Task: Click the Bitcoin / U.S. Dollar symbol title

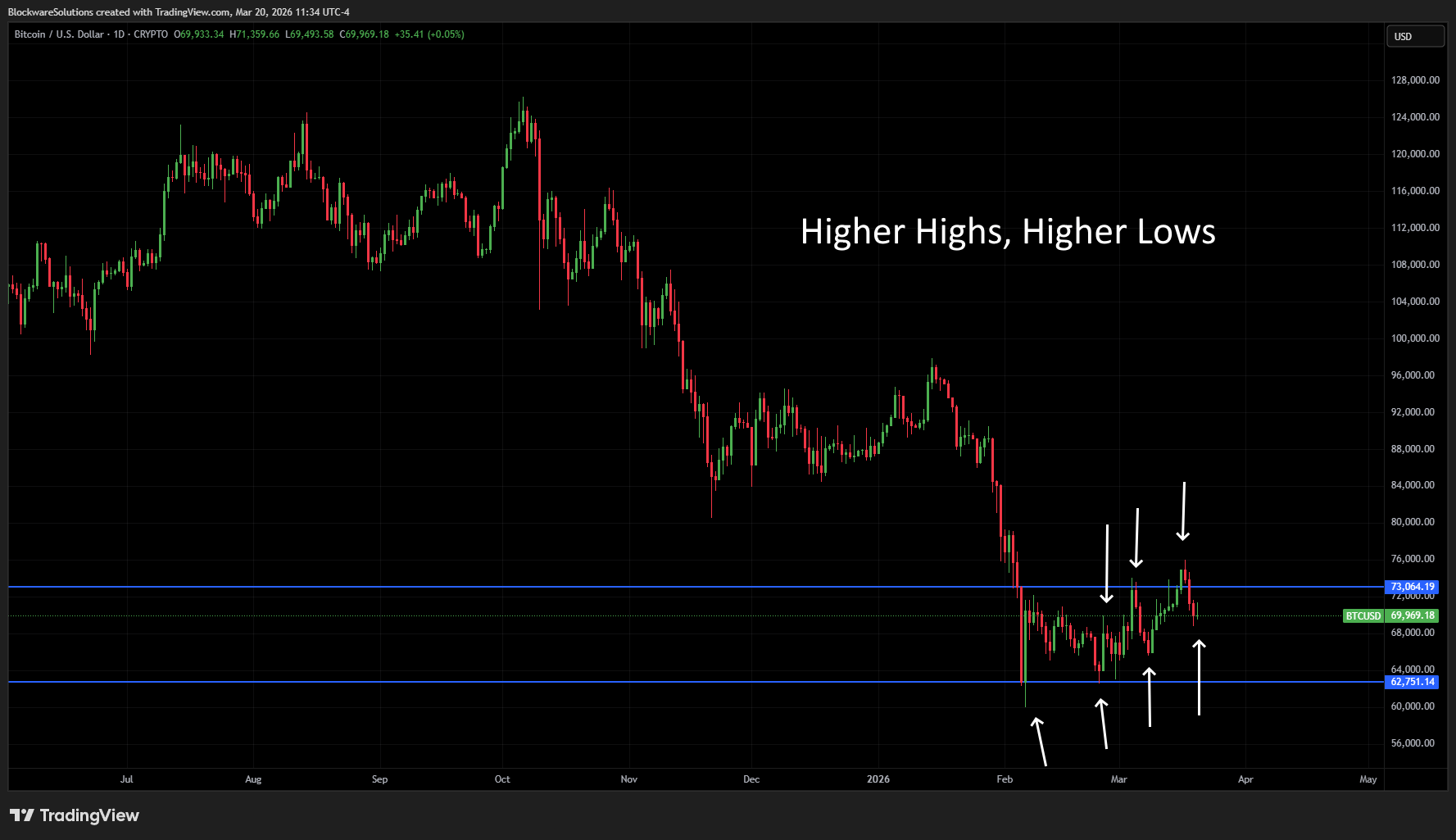Action: coord(59,34)
